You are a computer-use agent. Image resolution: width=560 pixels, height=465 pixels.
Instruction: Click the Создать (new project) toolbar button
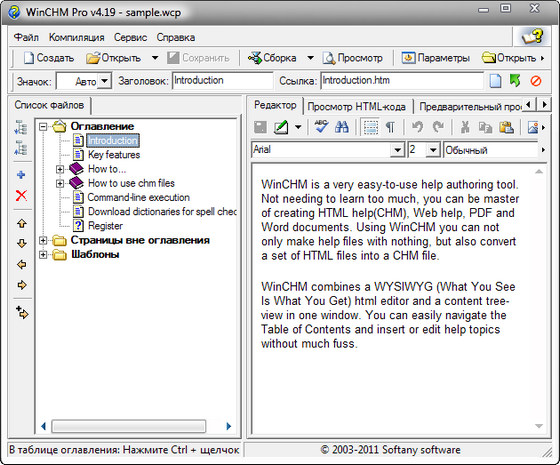[49, 58]
